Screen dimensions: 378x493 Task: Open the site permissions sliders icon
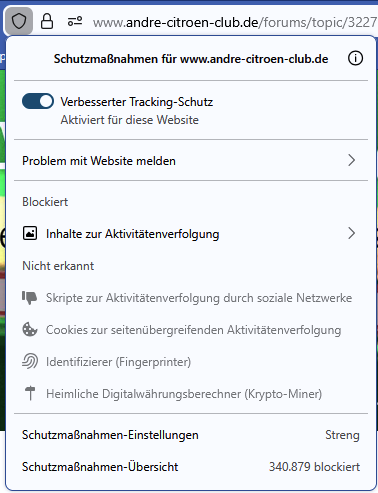pos(75,22)
